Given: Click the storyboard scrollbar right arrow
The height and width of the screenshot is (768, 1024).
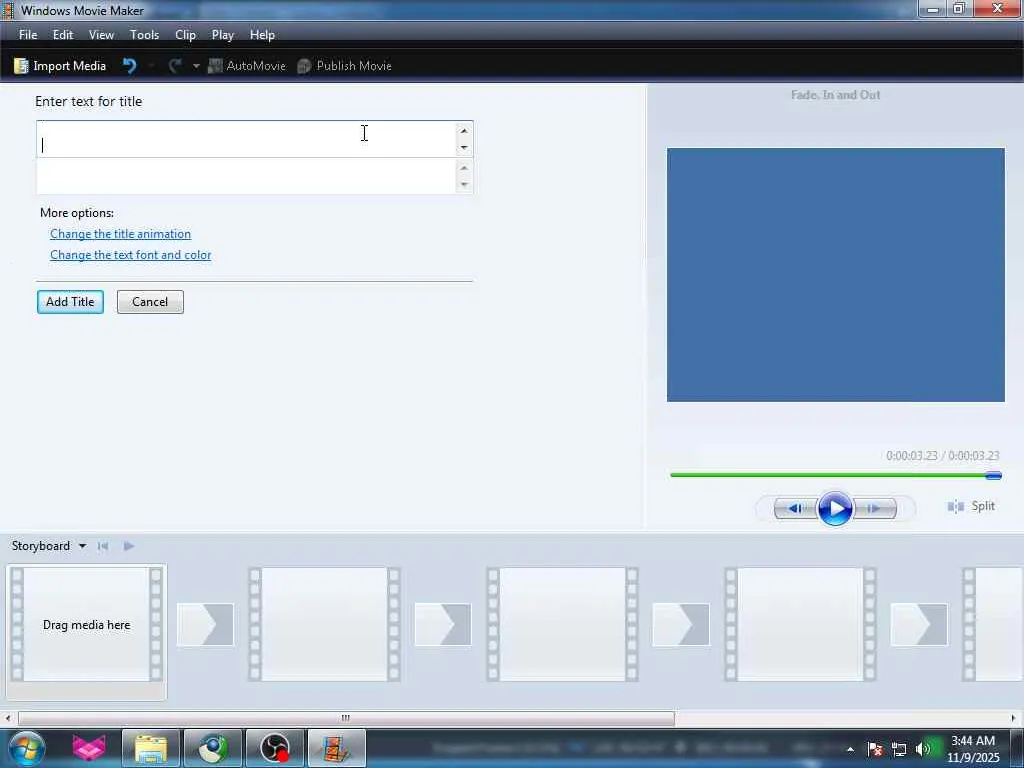Looking at the screenshot, I should pos(1014,718).
